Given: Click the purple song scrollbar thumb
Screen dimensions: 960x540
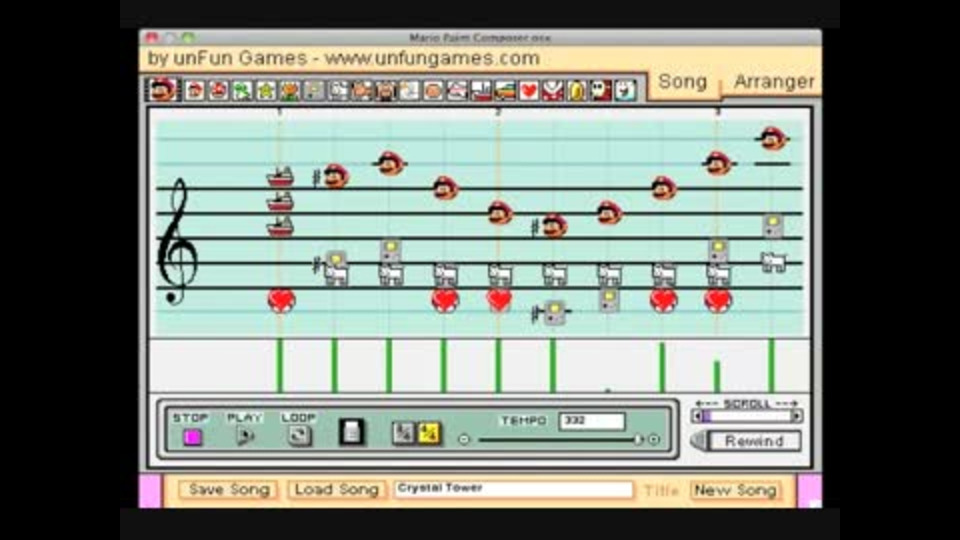Looking at the screenshot, I should [707, 416].
